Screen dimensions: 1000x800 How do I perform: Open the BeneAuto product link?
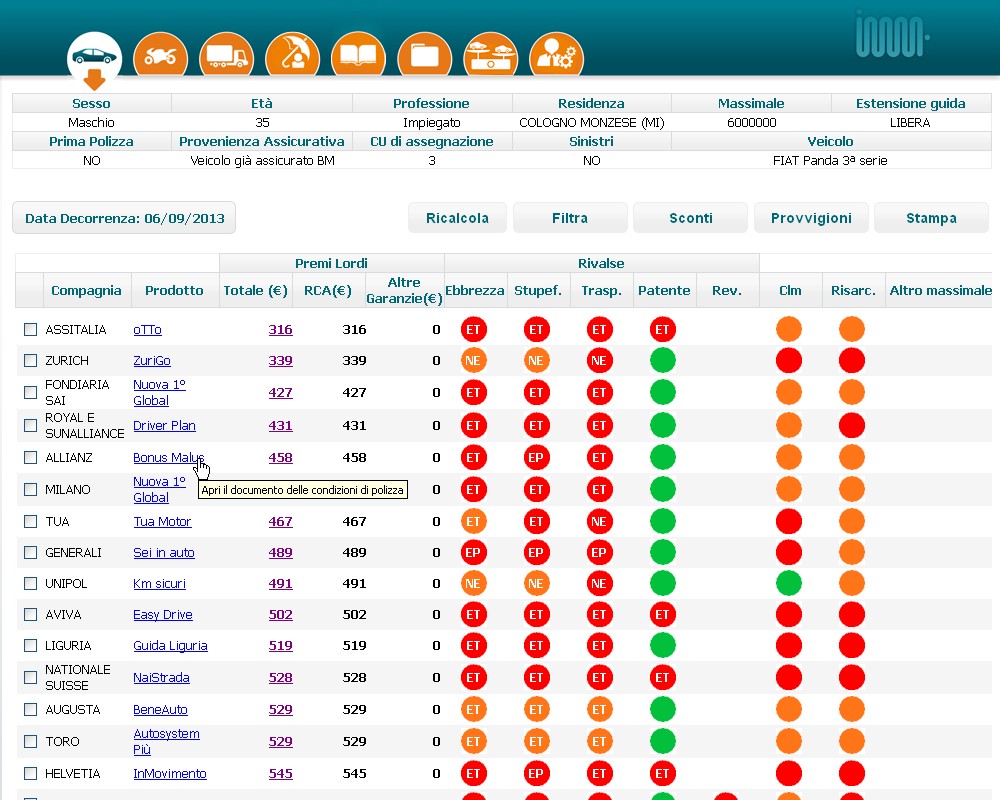160,709
